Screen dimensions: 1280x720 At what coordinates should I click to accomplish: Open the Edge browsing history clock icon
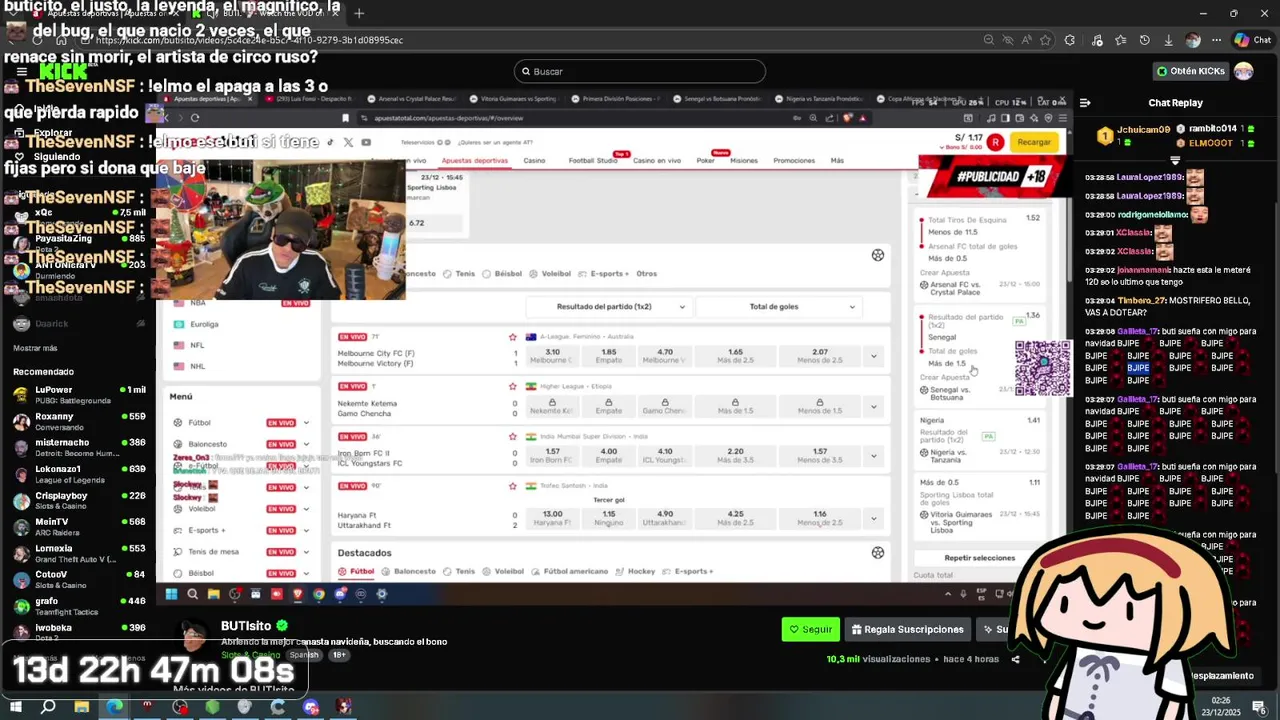[x=1144, y=40]
